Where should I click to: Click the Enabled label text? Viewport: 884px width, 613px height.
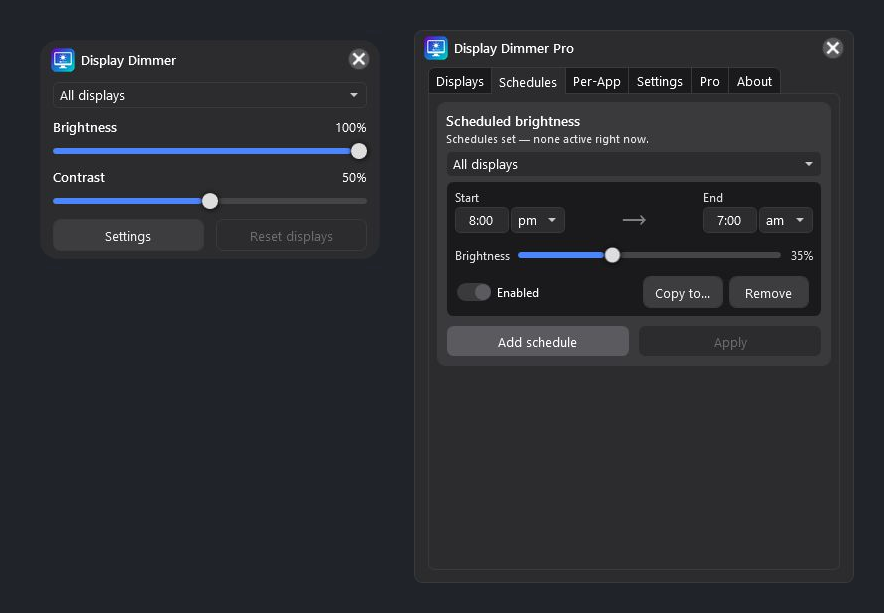pyautogui.click(x=518, y=293)
